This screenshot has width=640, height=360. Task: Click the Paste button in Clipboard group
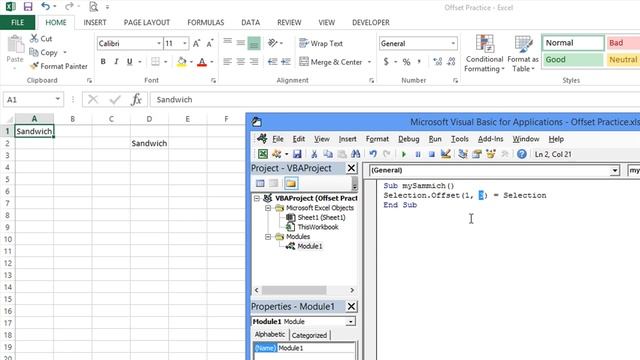coord(15,50)
